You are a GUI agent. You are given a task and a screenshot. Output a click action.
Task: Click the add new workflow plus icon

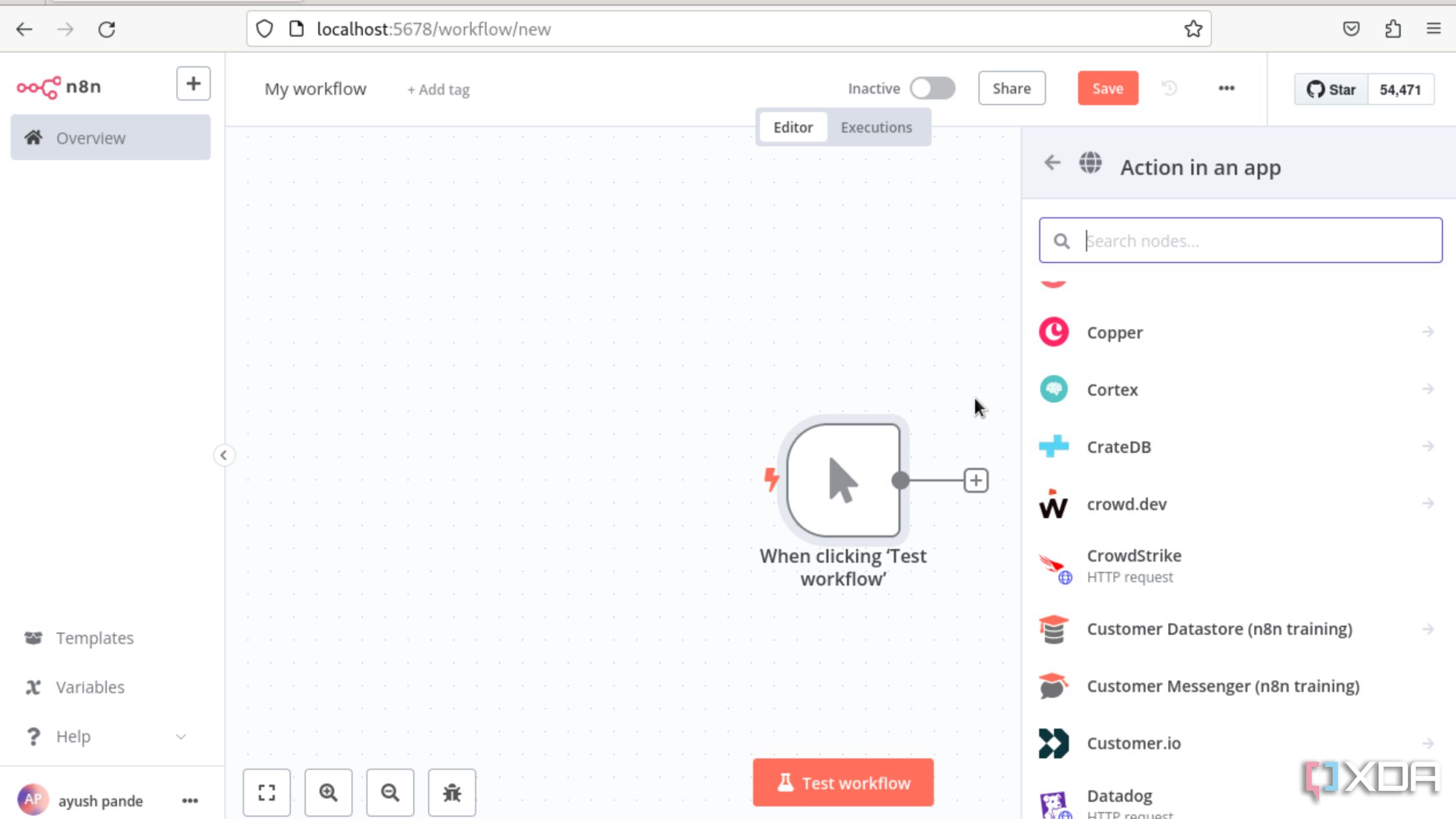point(194,83)
